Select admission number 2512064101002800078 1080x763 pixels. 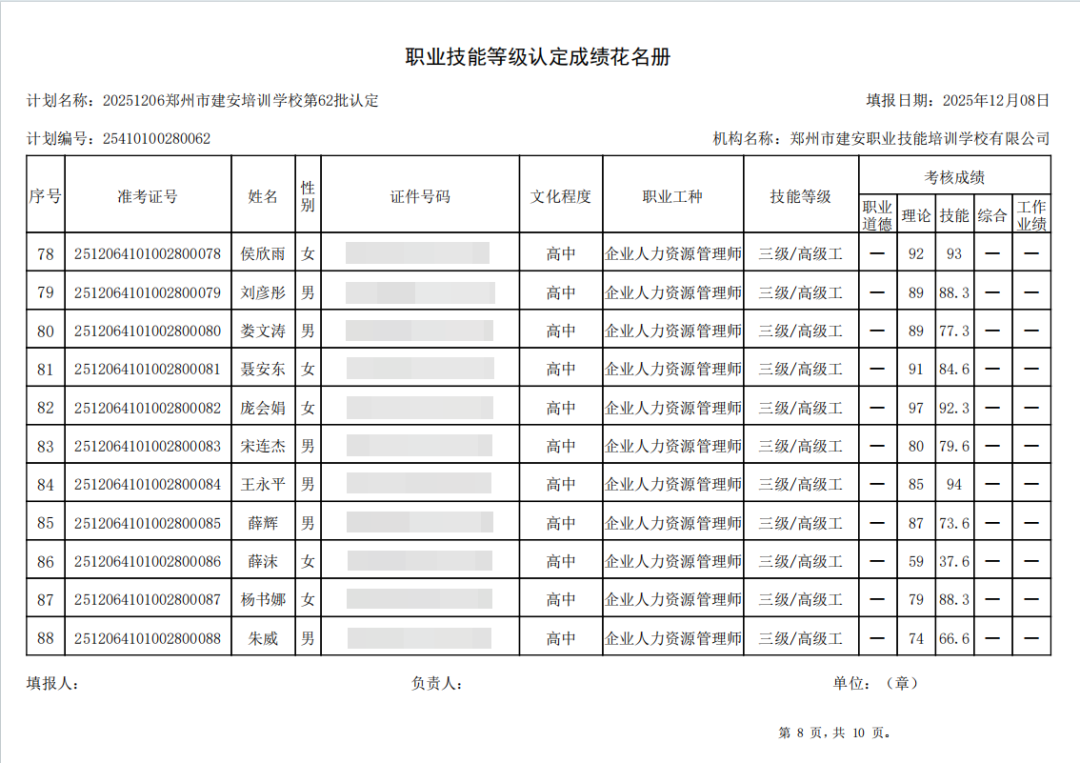(x=147, y=254)
